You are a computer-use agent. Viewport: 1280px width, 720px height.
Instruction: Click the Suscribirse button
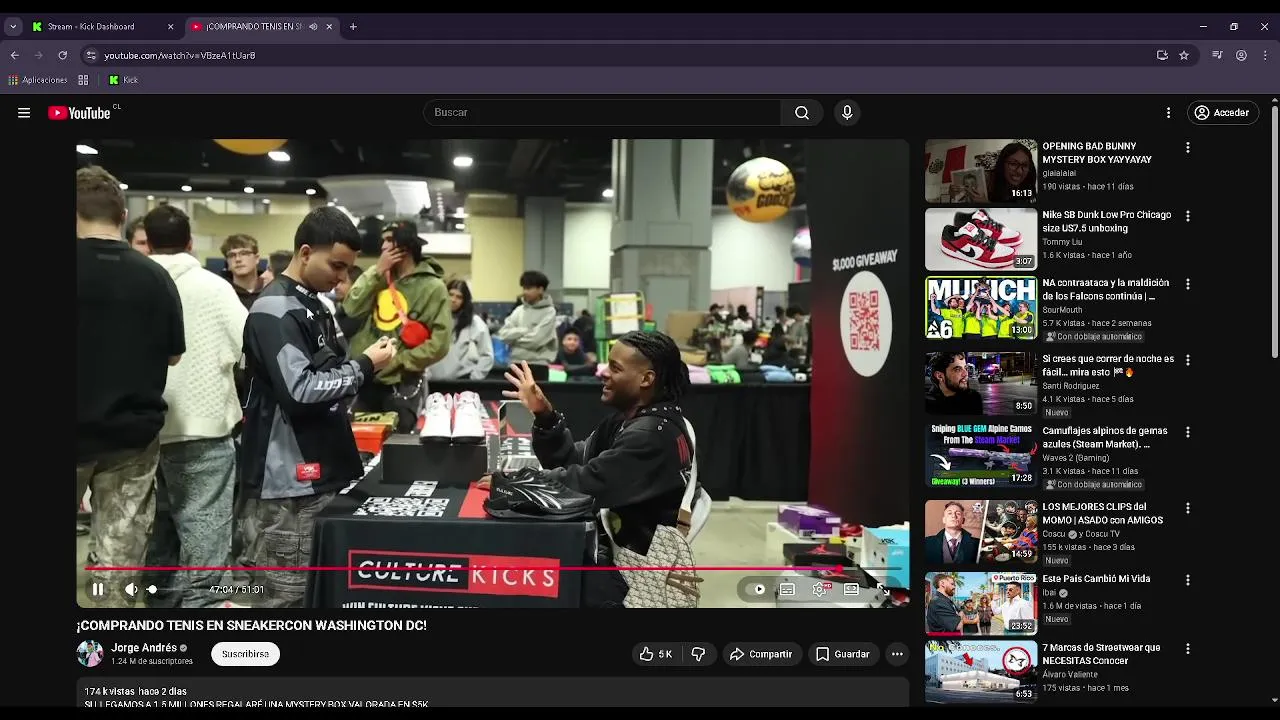pos(245,654)
